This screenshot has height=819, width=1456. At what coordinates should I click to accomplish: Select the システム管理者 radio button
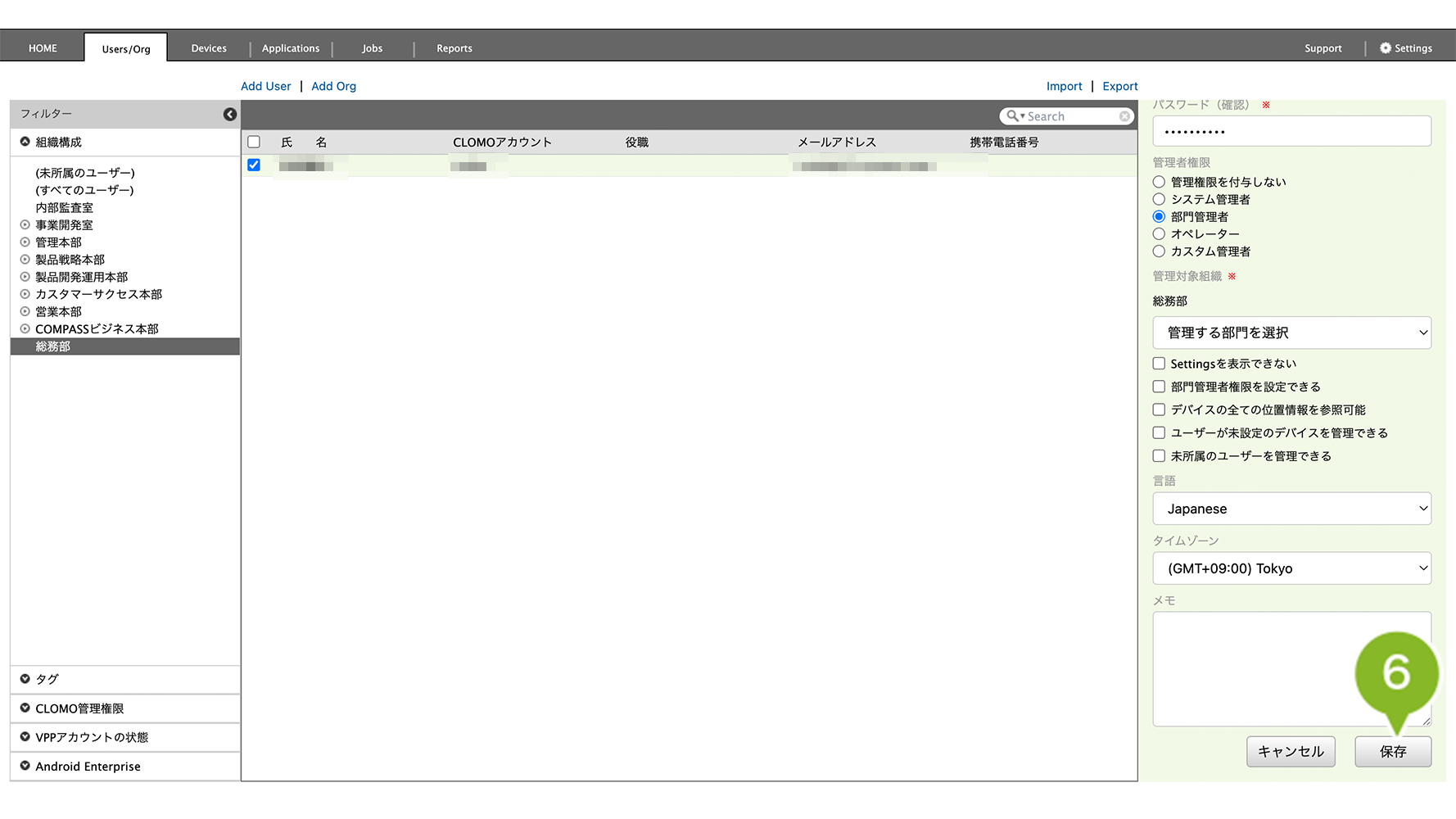point(1159,199)
